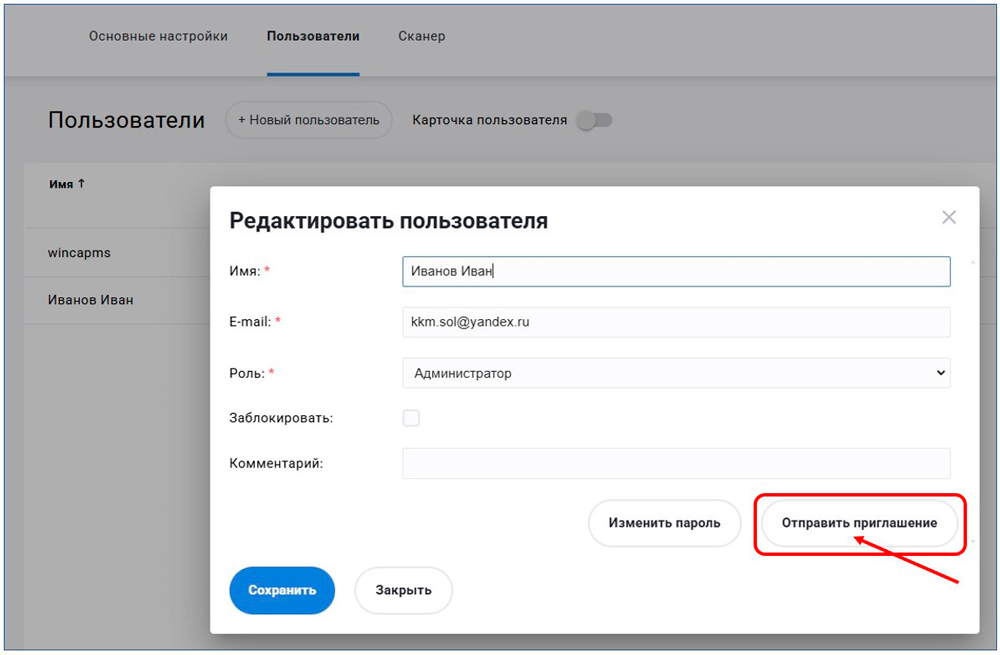Switch to the Сканер tab
This screenshot has width=1000, height=655.
(x=421, y=36)
